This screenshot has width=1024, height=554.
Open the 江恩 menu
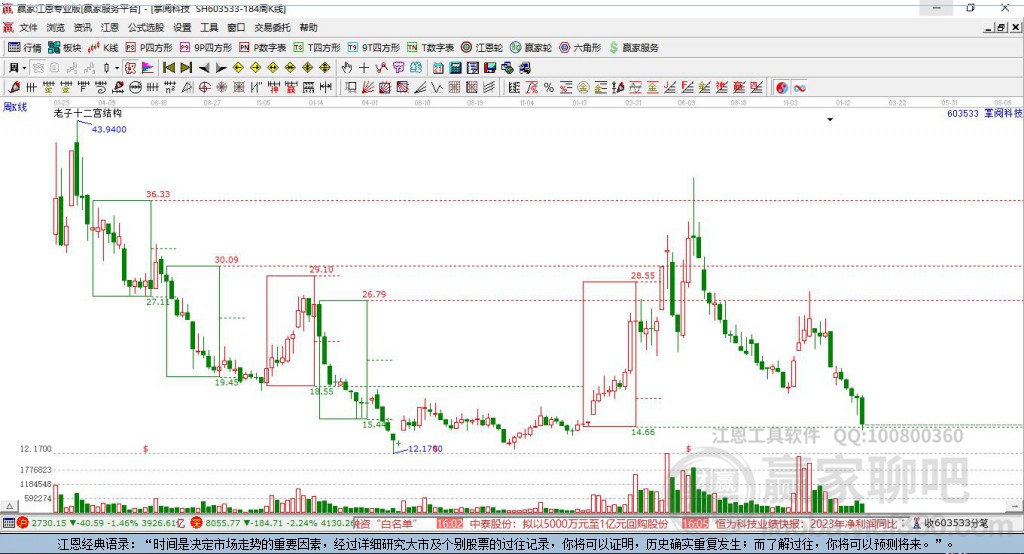pos(110,27)
